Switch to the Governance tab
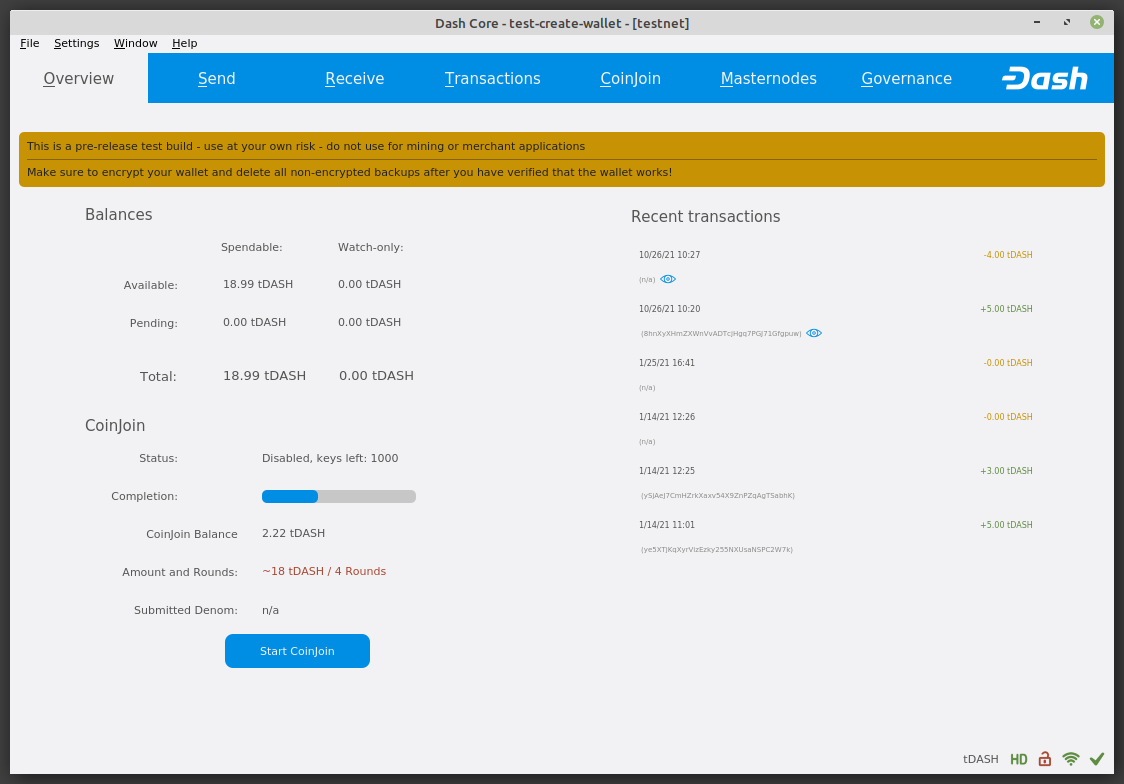This screenshot has width=1124, height=784. (906, 79)
